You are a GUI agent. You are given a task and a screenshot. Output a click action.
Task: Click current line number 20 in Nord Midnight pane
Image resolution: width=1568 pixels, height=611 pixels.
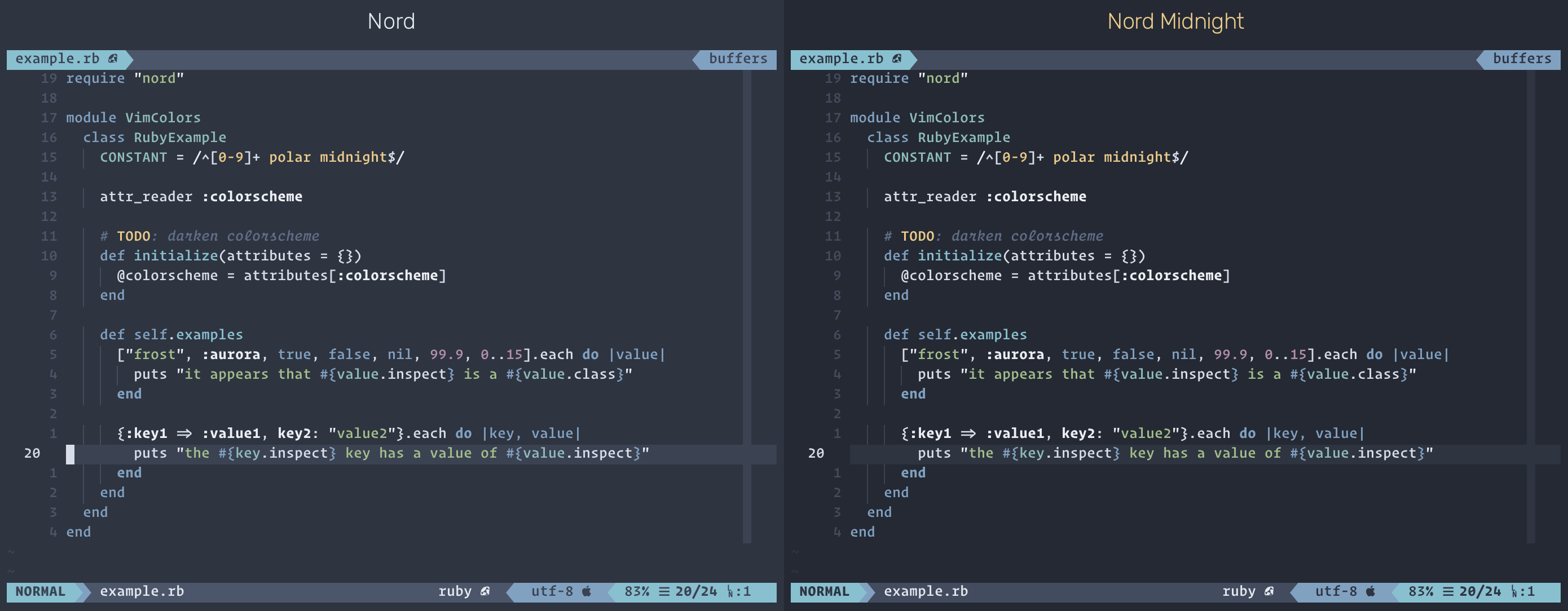click(816, 453)
